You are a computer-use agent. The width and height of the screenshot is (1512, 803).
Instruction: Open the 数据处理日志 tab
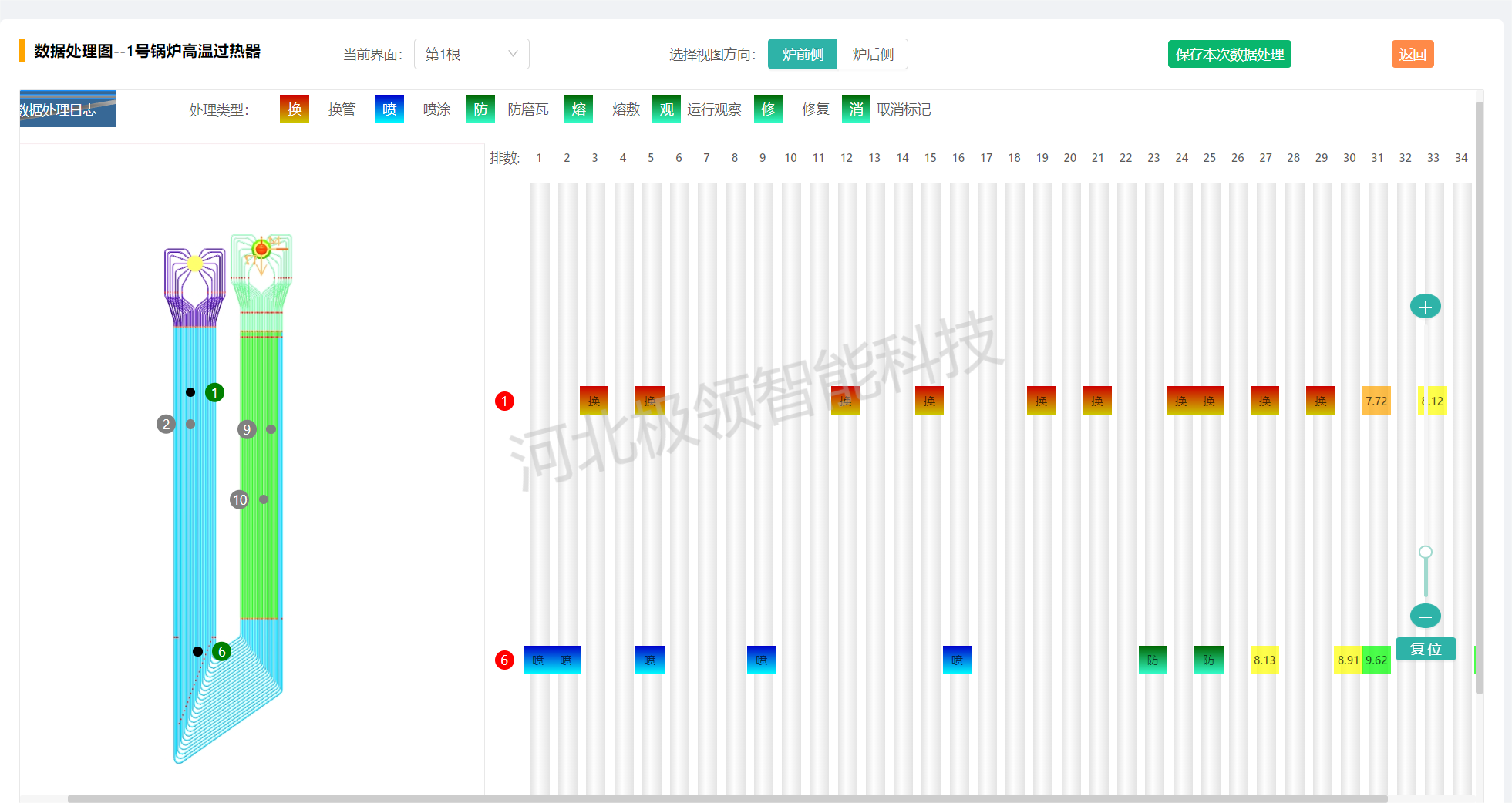click(x=67, y=109)
